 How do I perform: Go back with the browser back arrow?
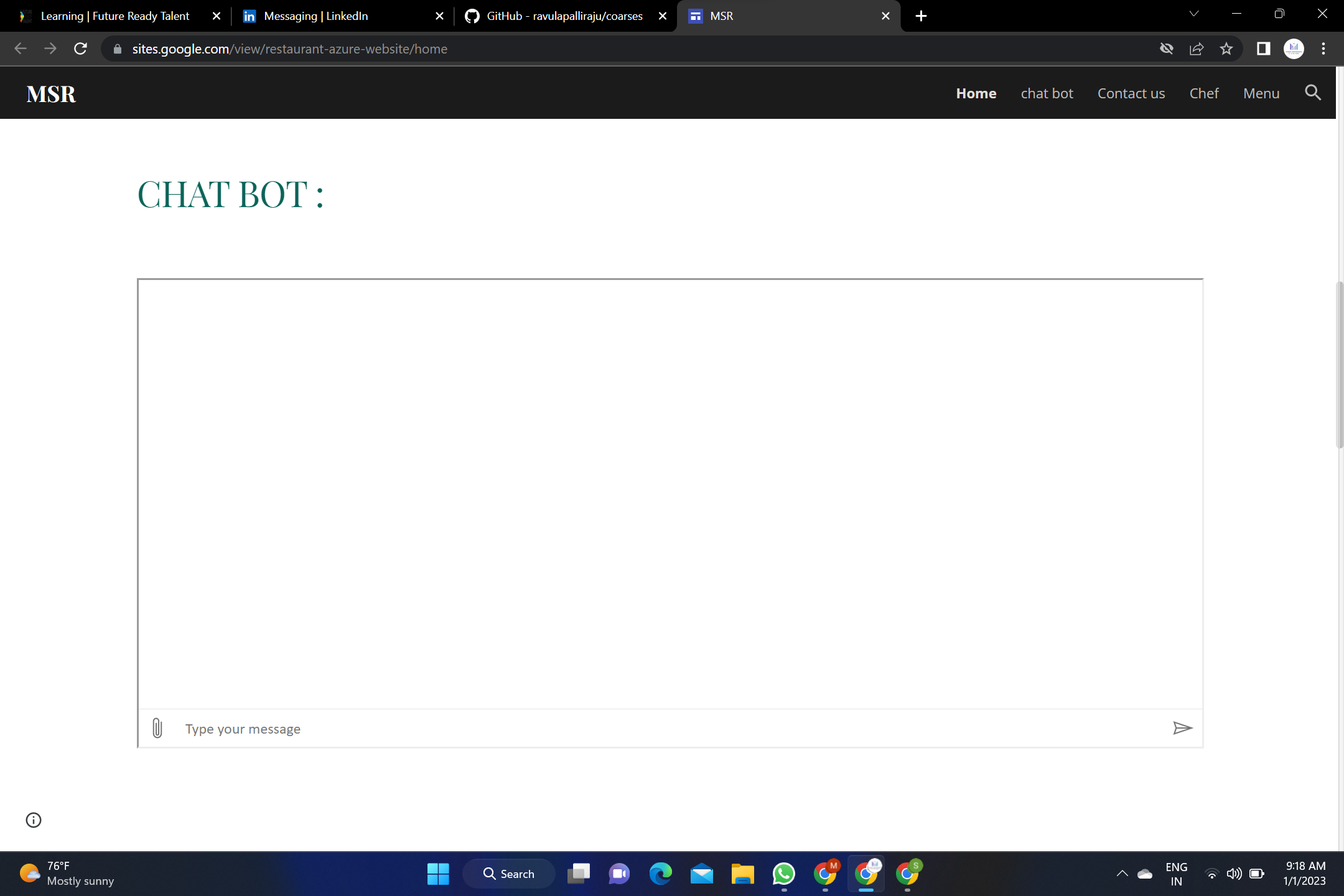(20, 49)
